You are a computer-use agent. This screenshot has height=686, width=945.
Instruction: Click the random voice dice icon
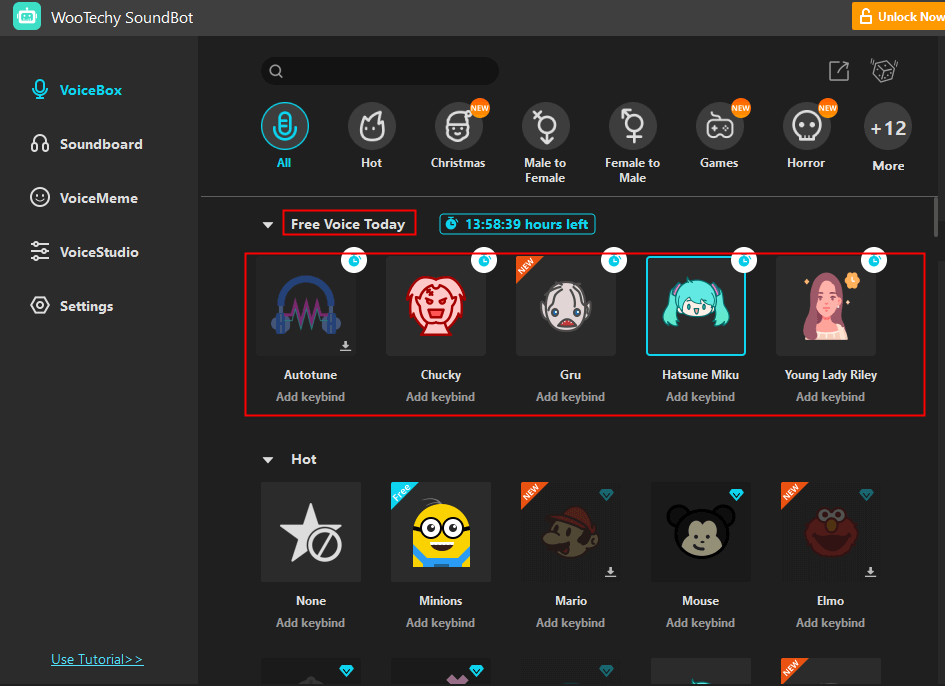click(884, 71)
